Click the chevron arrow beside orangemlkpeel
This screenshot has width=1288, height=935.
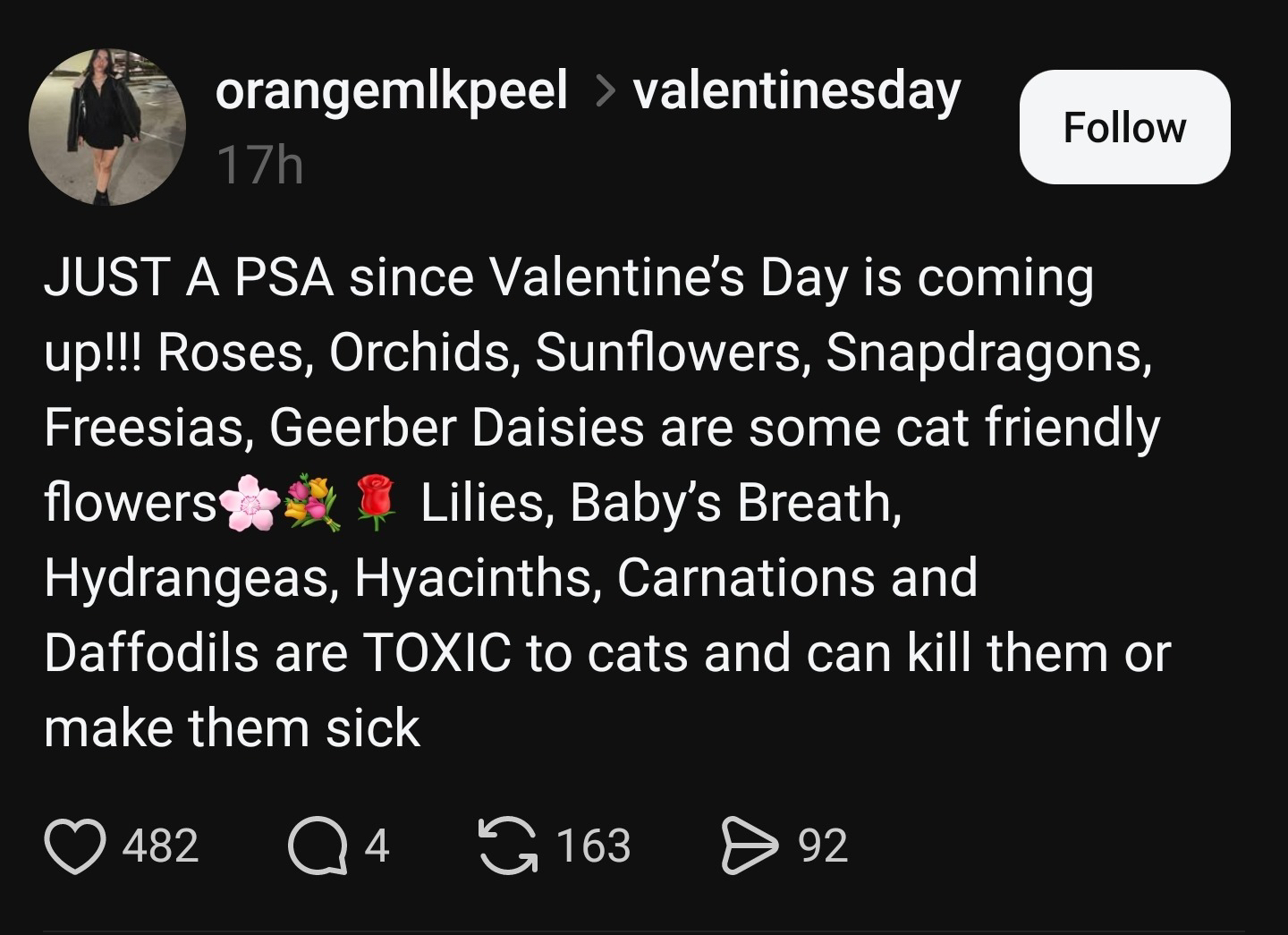605,90
